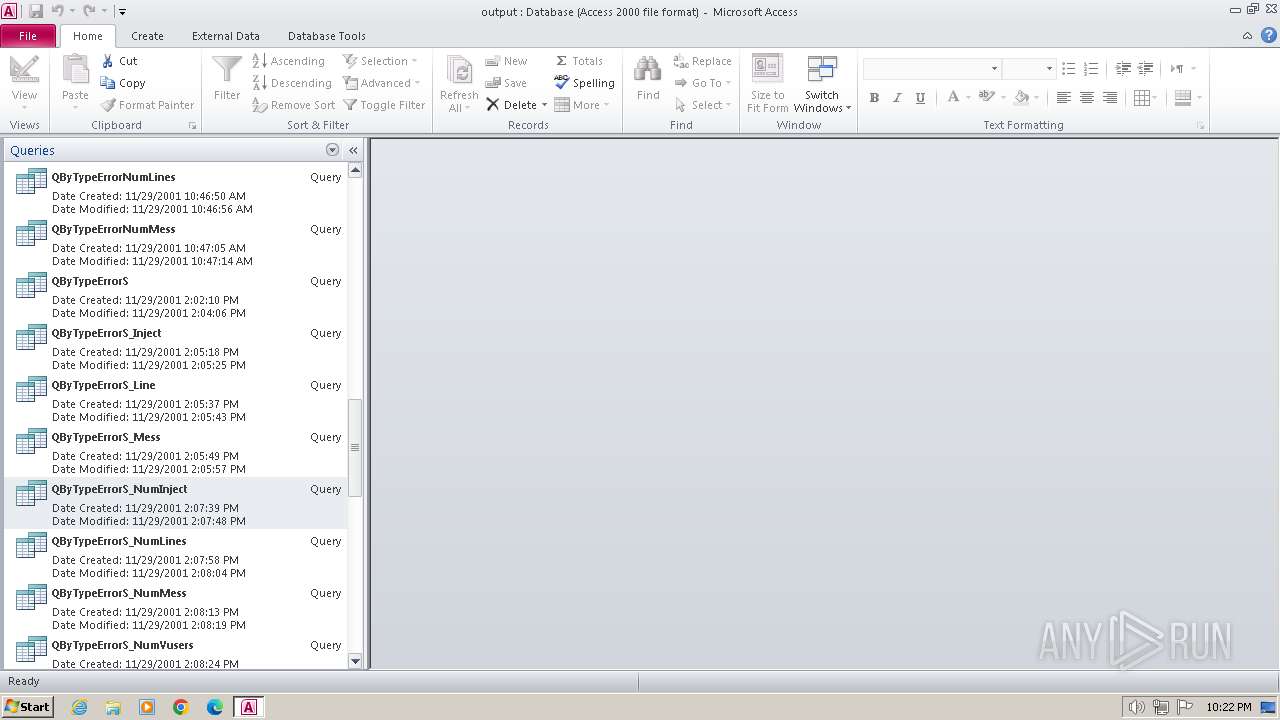Viewport: 1280px width, 720px height.
Task: Click the Find binoculars icon
Action: point(648,69)
